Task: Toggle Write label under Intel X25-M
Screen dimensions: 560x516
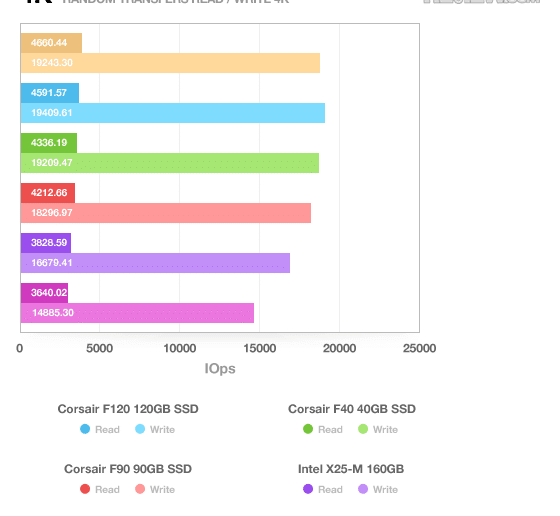Action: pos(385,490)
